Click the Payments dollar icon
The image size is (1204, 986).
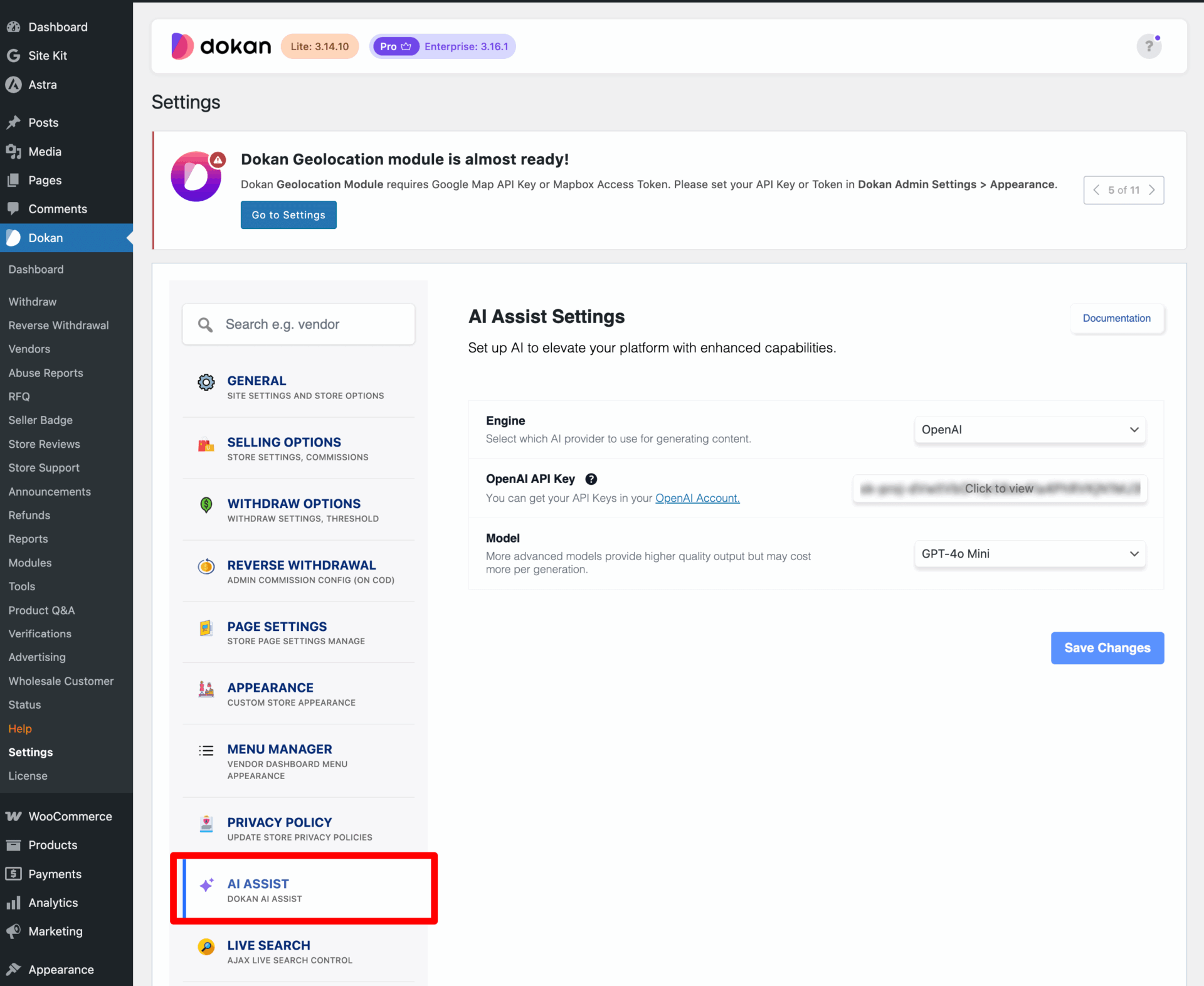14,874
